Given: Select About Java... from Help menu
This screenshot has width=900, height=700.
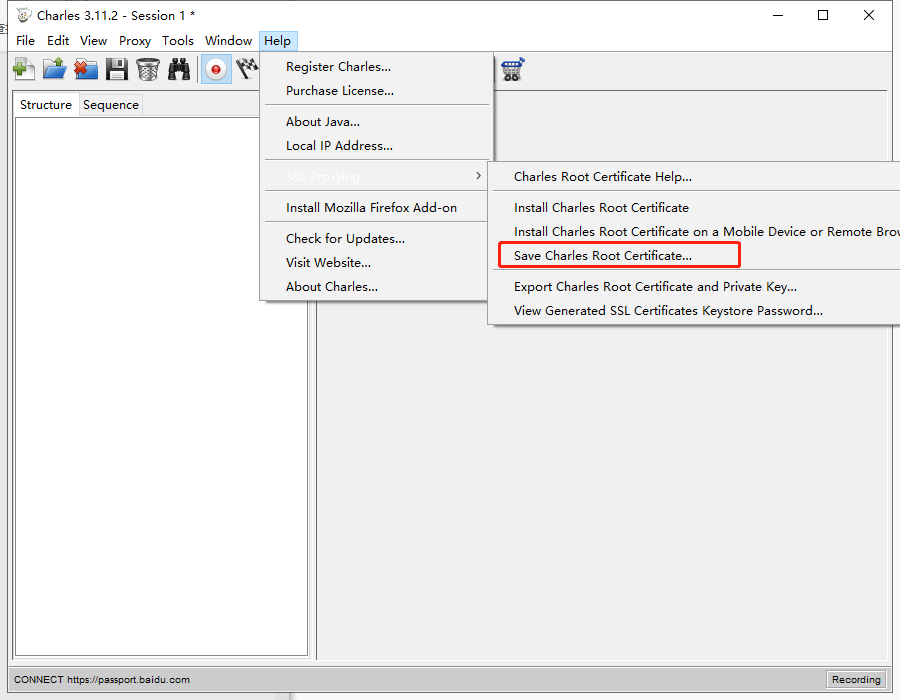Looking at the screenshot, I should pos(377,122).
